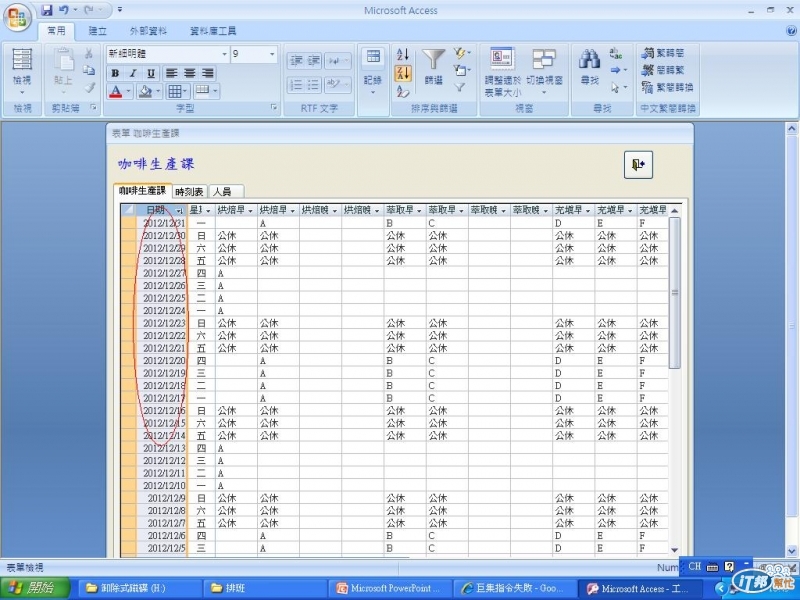Click the 尋找 binoculars icon
Image resolution: width=800 pixels, height=600 pixels.
point(589,66)
